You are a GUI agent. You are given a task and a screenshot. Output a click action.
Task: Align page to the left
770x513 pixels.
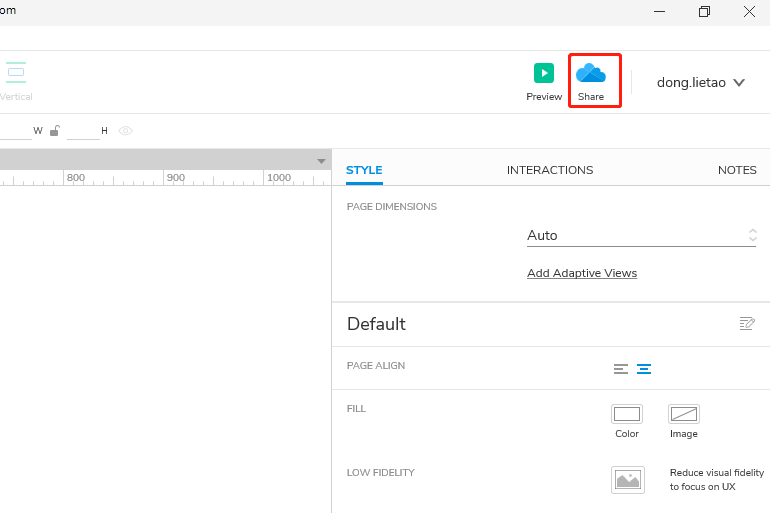pos(621,368)
